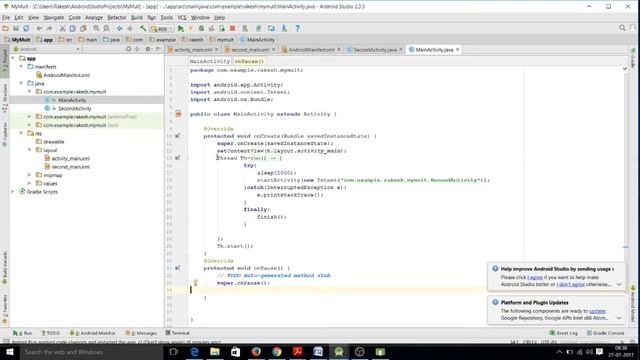
Task: Click the SDK Manager download icon
Action: (x=284, y=28)
